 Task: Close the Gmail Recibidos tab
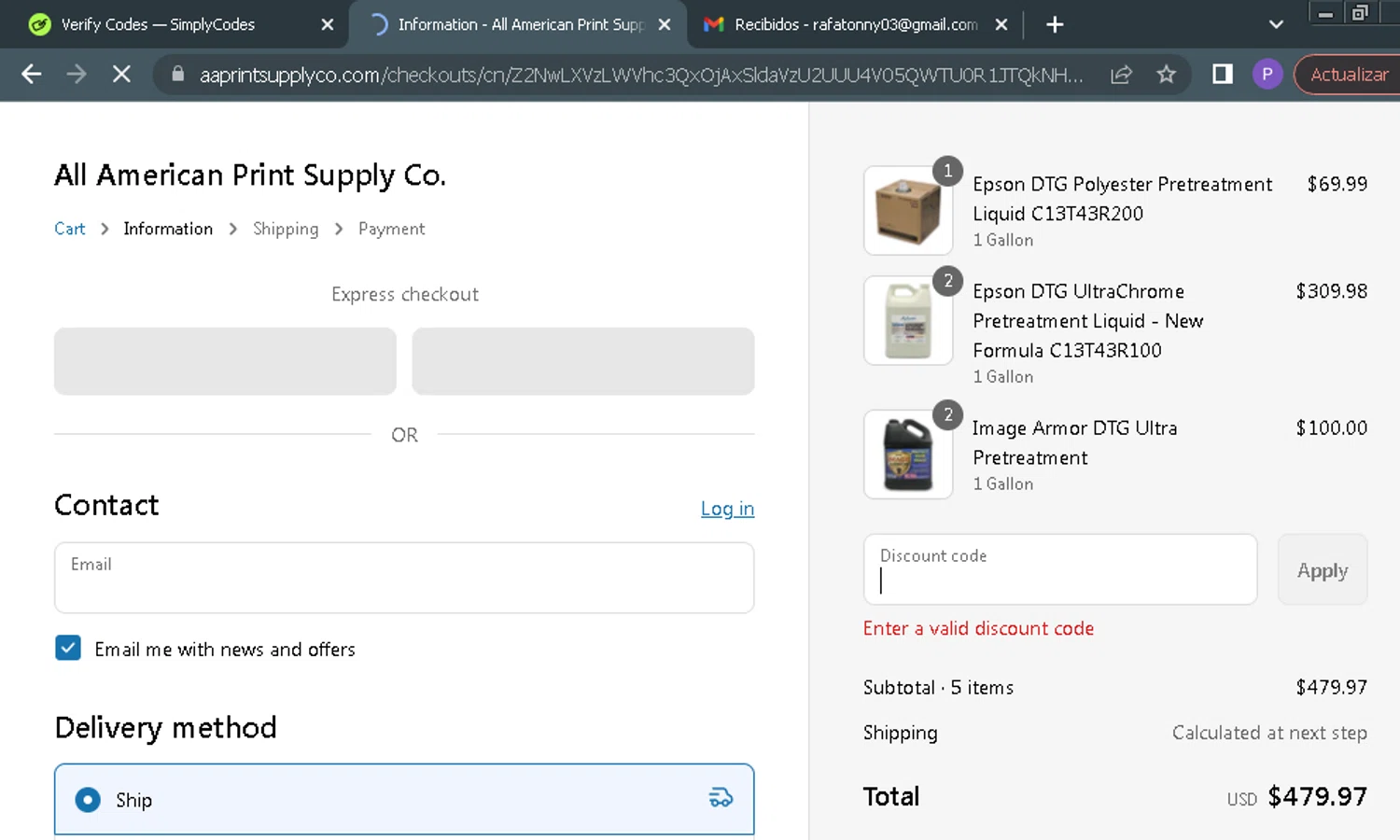tap(1001, 25)
